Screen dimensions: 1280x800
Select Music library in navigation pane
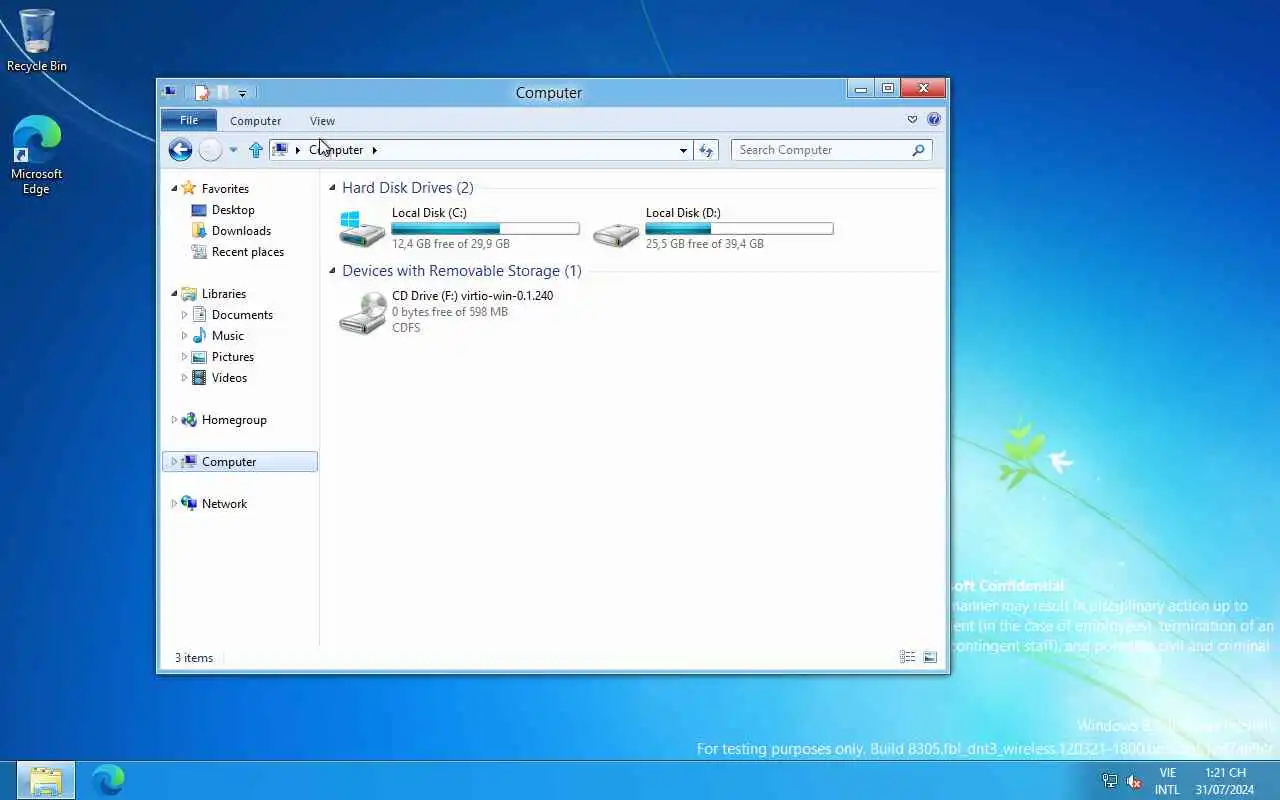[227, 336]
